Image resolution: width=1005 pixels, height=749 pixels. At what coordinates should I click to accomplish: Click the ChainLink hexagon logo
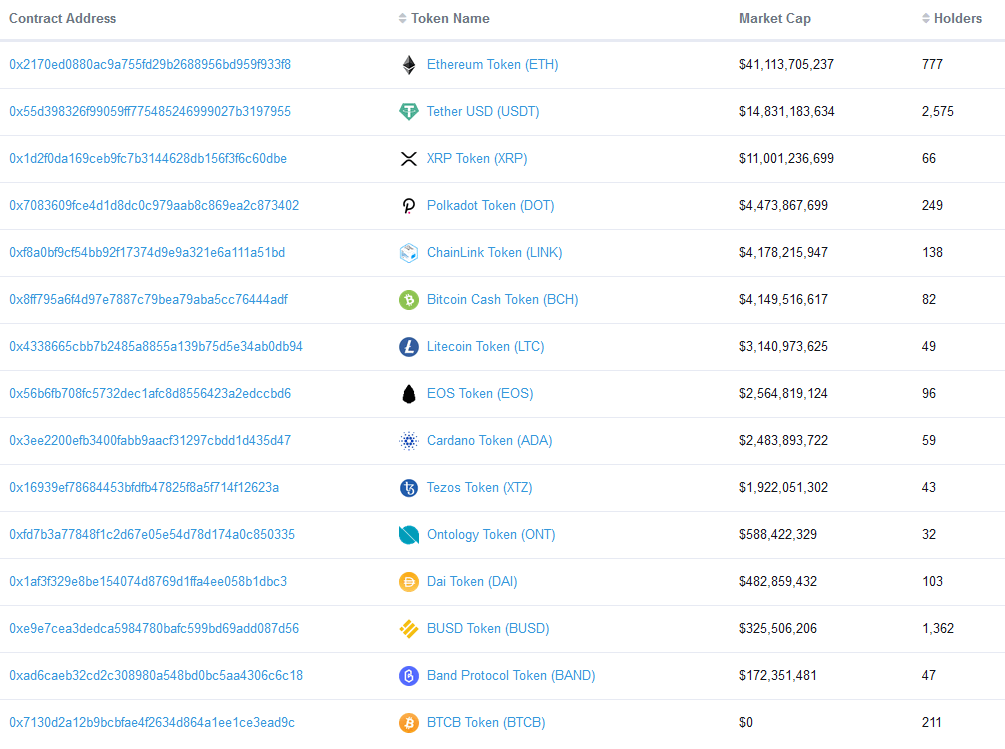409,252
